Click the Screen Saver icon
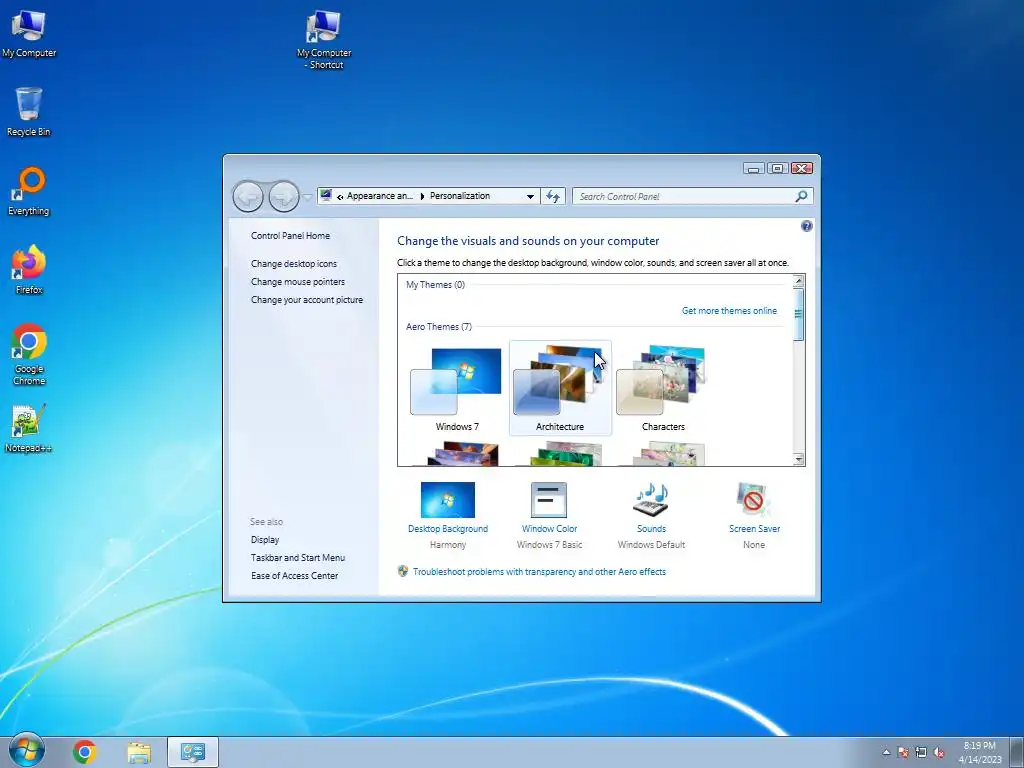Screen dimensions: 1024x768 [x=754, y=500]
